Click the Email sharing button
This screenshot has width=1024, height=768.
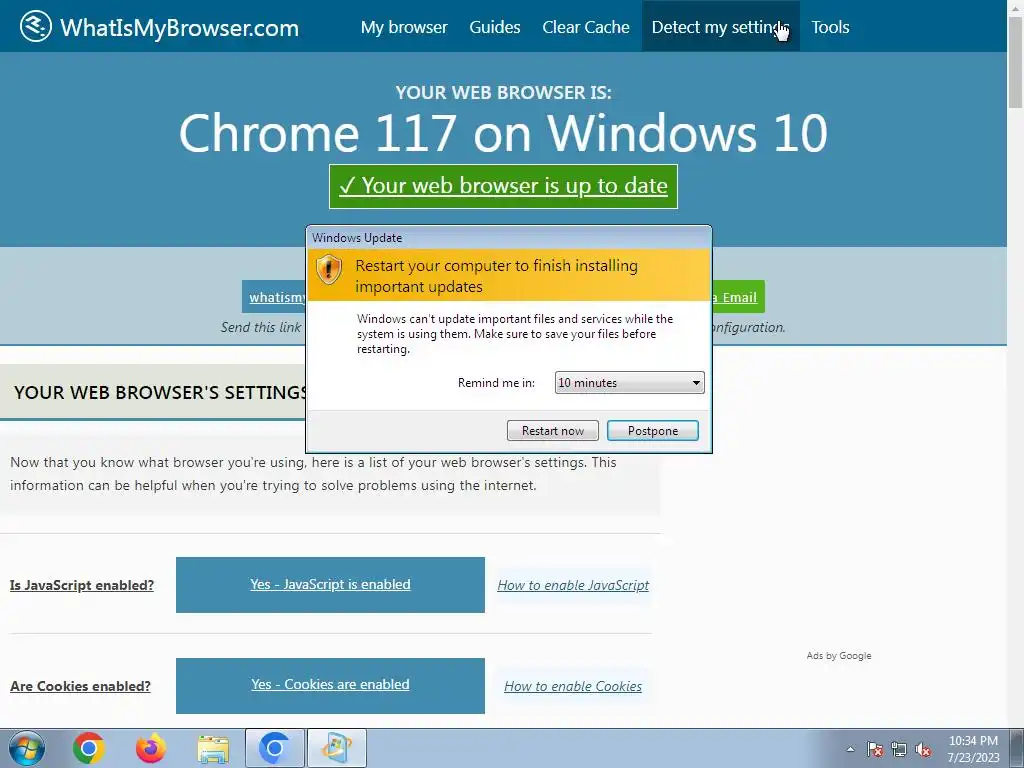point(739,297)
